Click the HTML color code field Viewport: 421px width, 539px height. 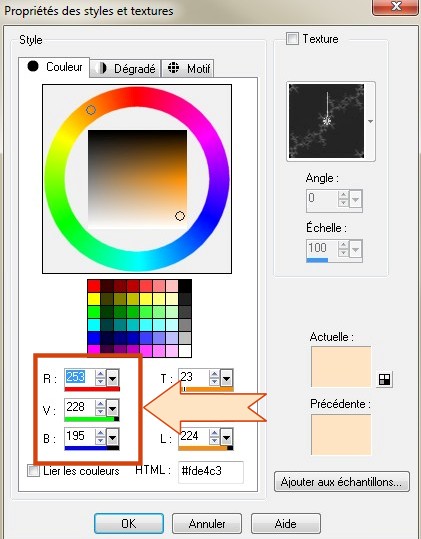pos(211,472)
